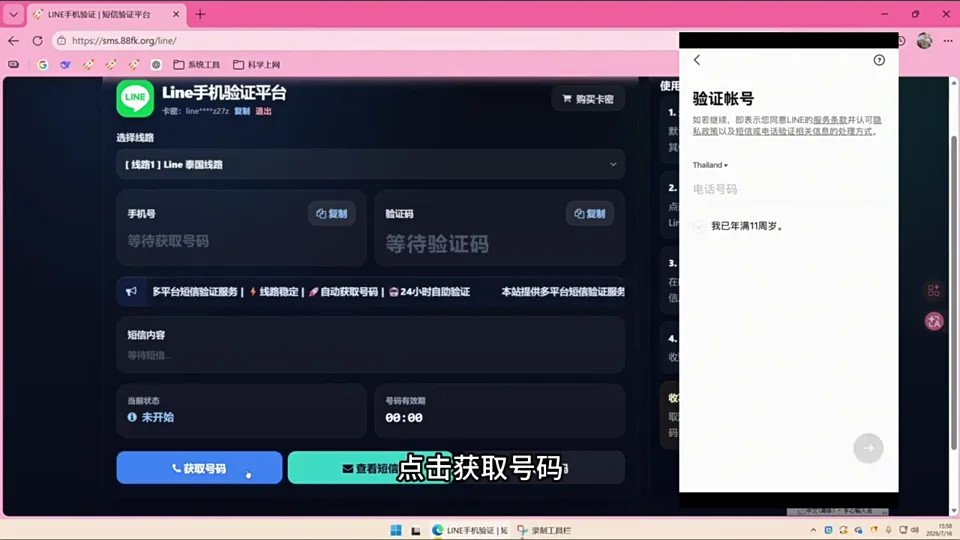This screenshot has width=960, height=540.
Task: Open the tab search dropdown arrow
Action: (13, 14)
